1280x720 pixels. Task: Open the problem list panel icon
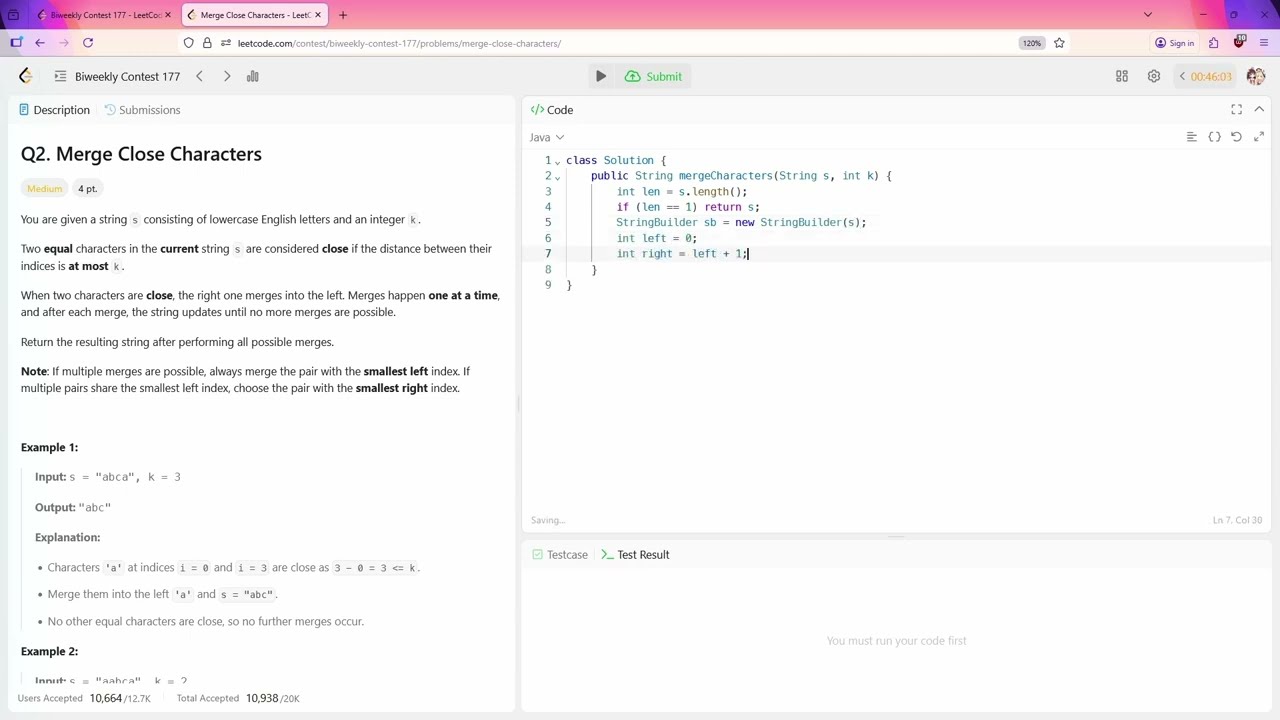(x=60, y=76)
